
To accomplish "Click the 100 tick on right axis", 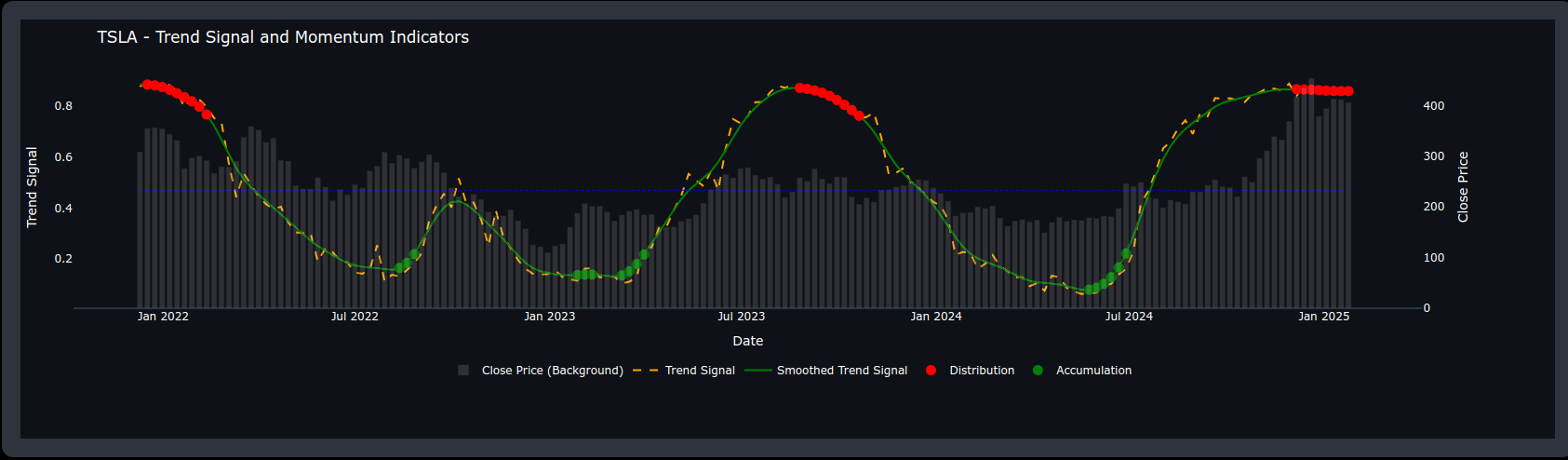I will point(1434,258).
